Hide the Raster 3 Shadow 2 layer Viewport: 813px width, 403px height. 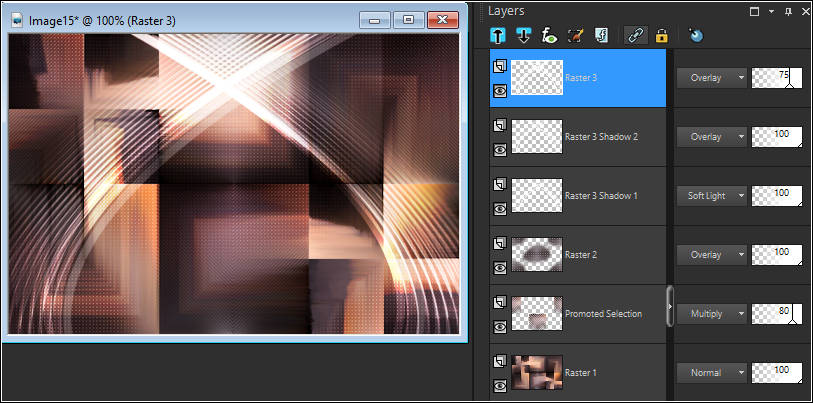click(500, 150)
